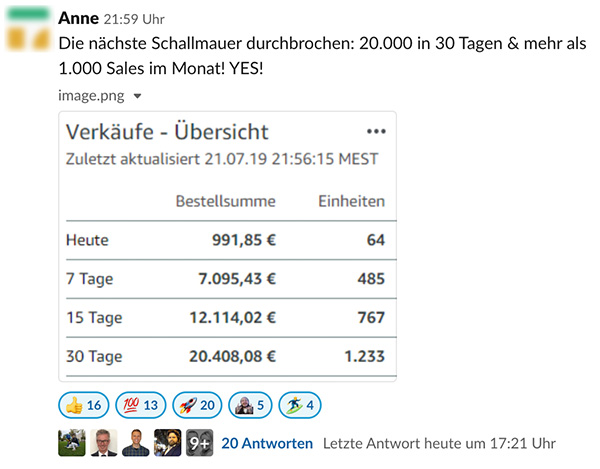The width and height of the screenshot is (600, 469).
Task: Toggle the 100 emoji reaction
Action: click(140, 405)
